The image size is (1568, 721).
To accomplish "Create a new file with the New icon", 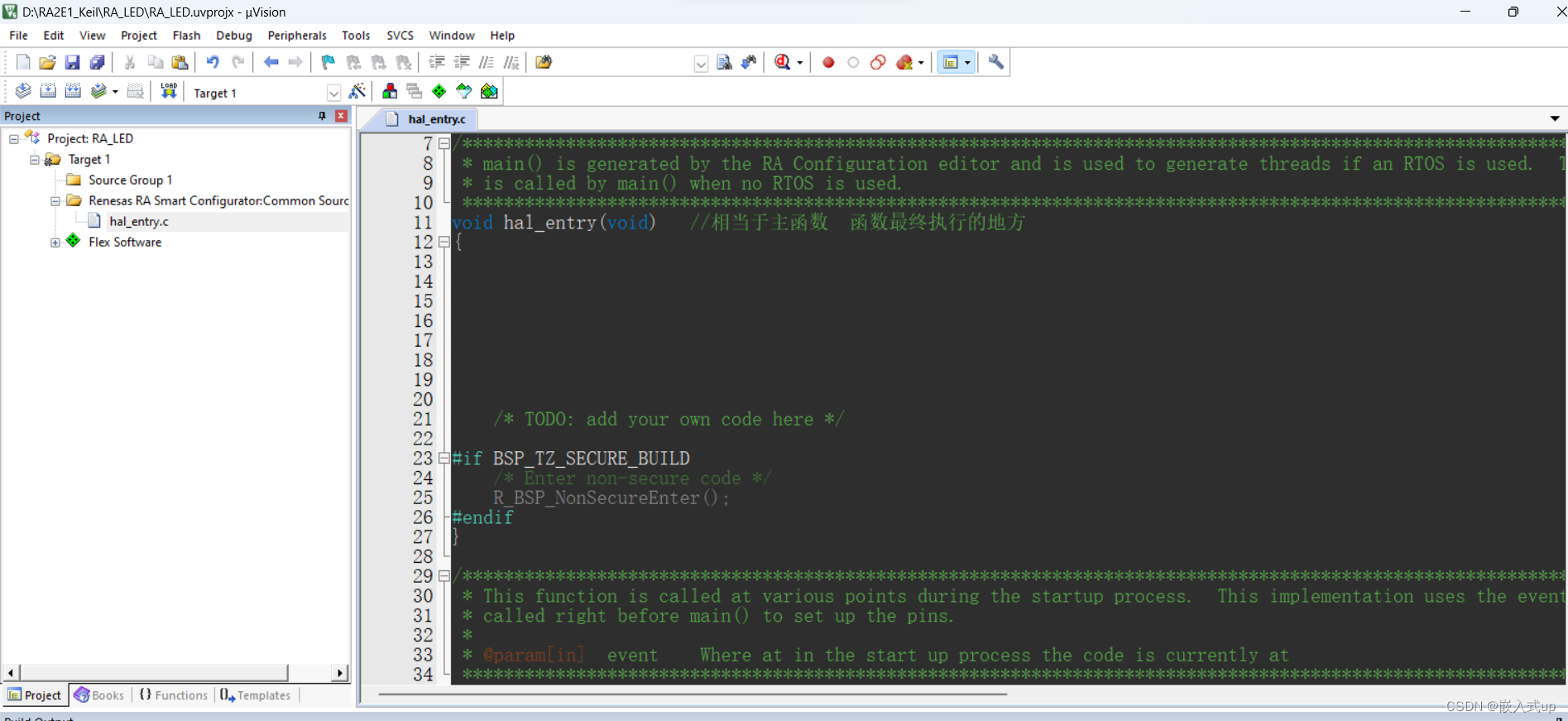I will pyautogui.click(x=23, y=62).
